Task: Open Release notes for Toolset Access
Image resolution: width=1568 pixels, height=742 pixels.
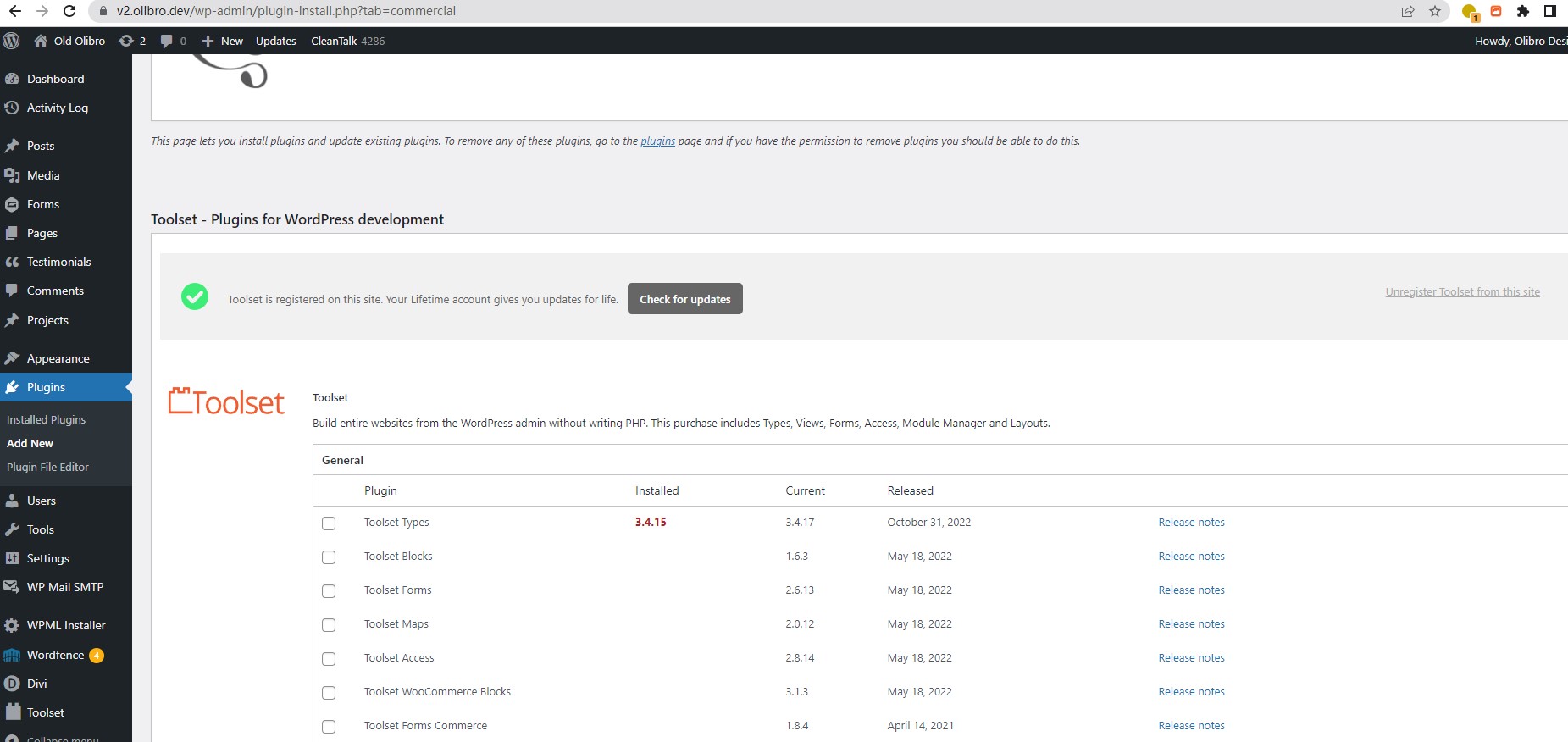Action: coord(1192,658)
